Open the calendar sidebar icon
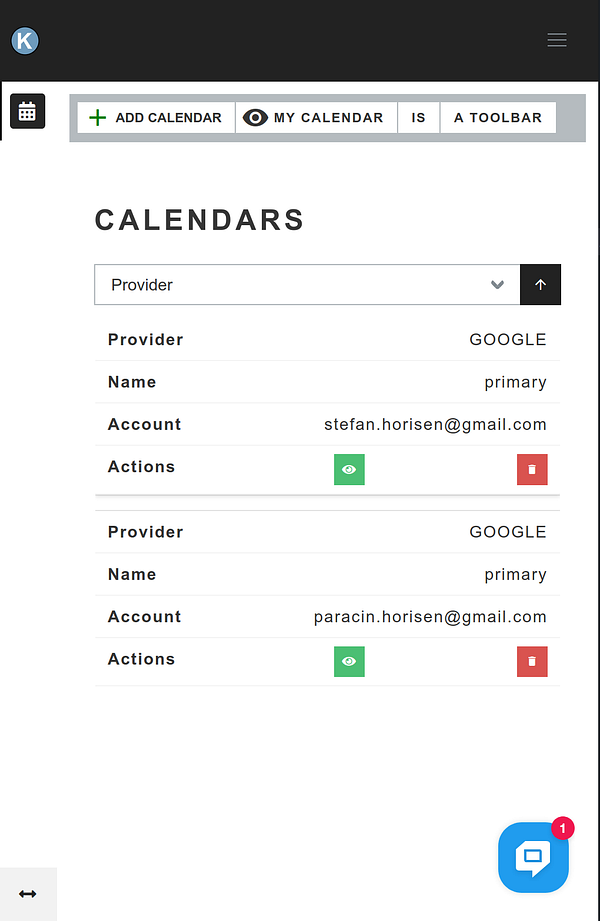This screenshot has height=921, width=600. pyautogui.click(x=27, y=111)
